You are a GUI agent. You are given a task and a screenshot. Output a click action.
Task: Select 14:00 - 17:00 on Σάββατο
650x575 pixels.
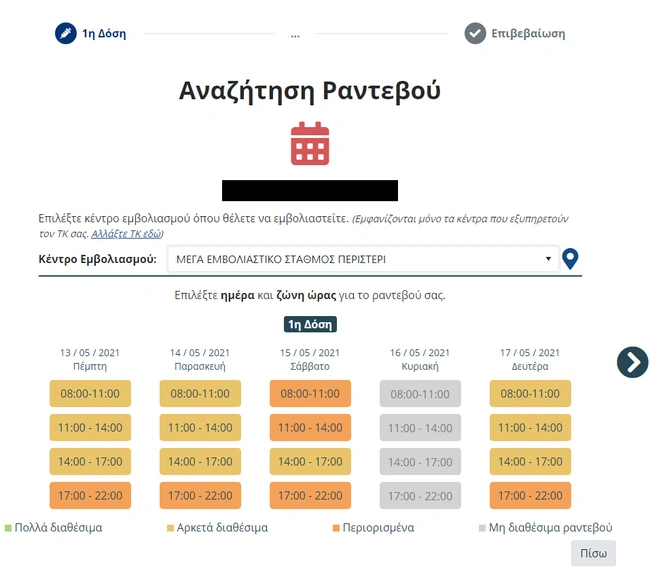tap(310, 462)
